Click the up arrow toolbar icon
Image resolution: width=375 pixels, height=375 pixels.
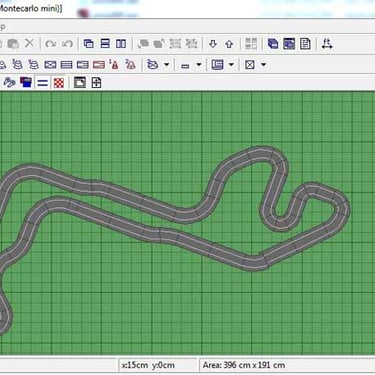click(229, 44)
